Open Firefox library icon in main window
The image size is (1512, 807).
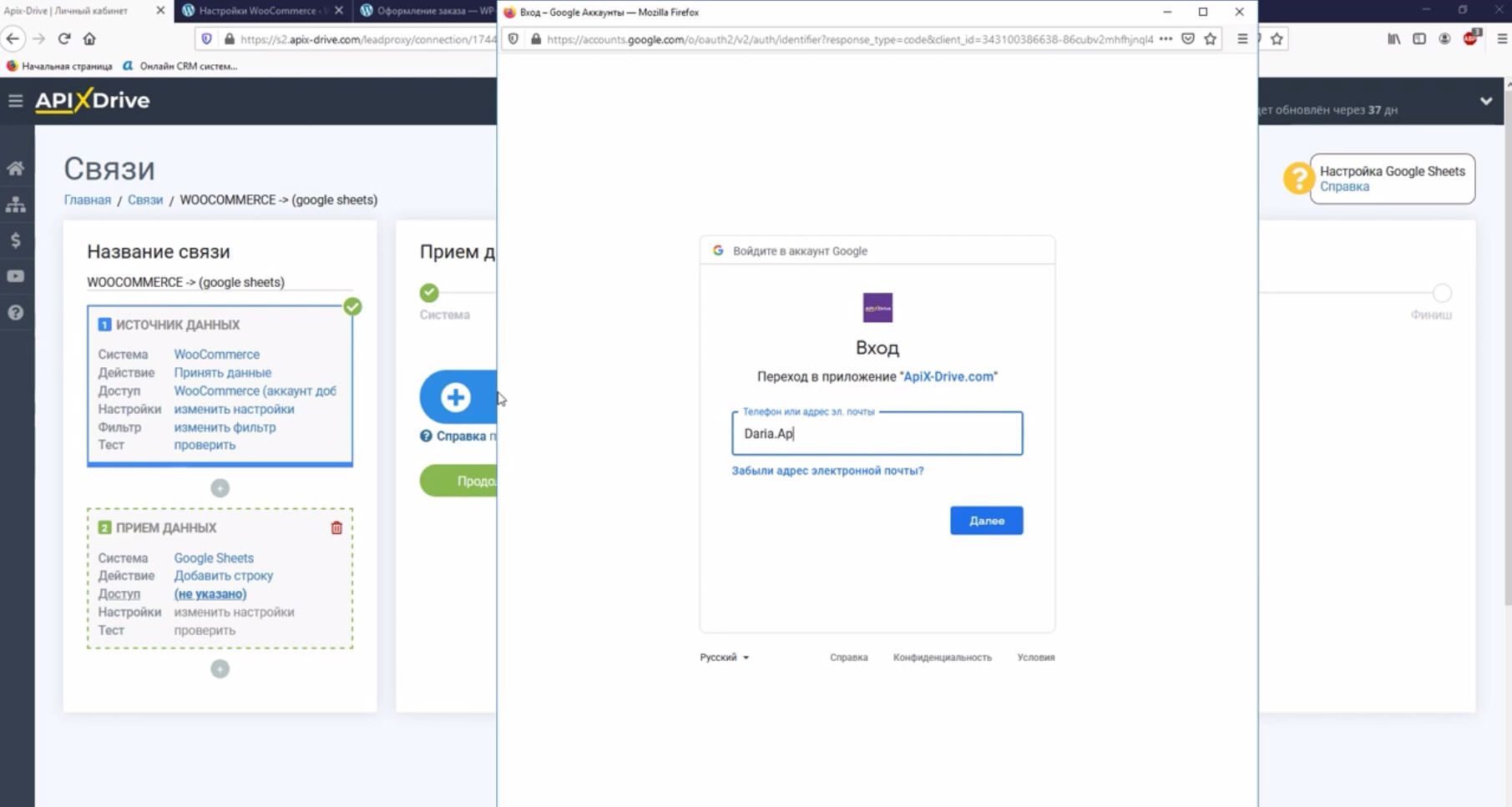1394,38
